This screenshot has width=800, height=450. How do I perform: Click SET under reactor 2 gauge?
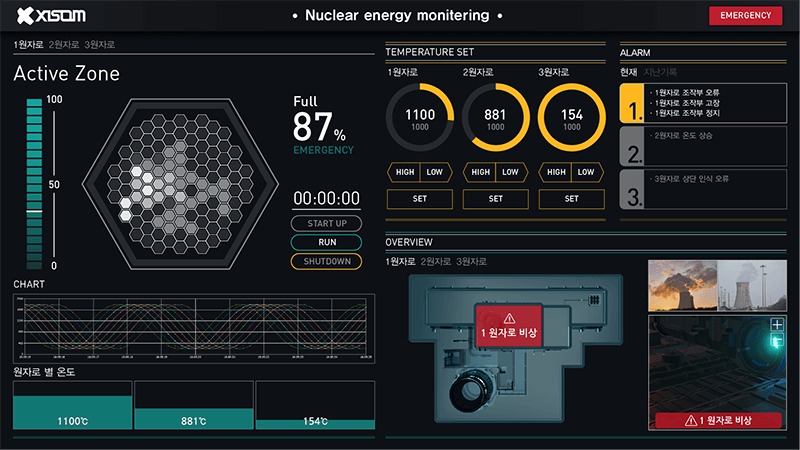[x=495, y=199]
